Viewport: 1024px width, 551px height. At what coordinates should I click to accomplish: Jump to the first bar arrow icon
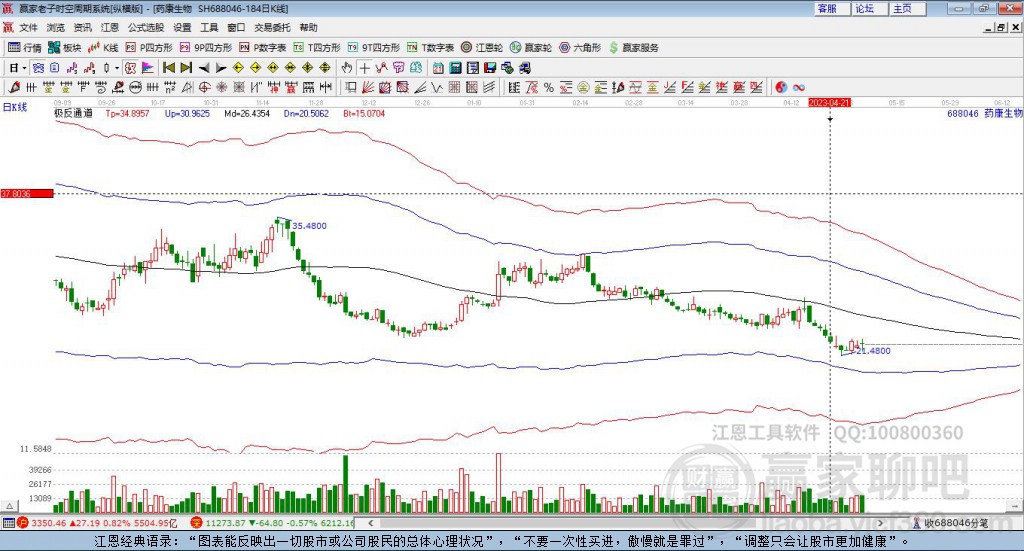pyautogui.click(x=169, y=68)
